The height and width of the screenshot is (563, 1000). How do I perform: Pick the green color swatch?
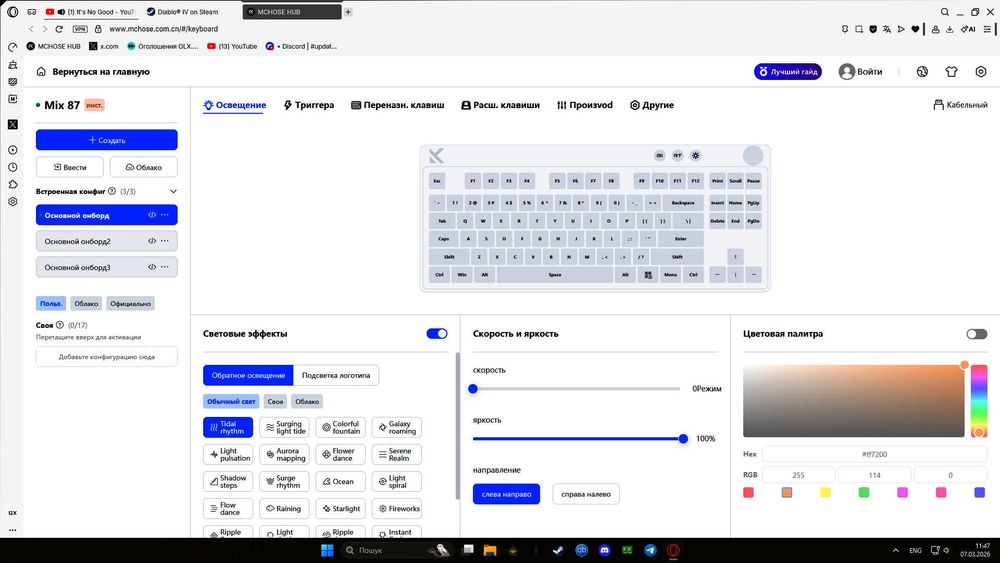864,492
